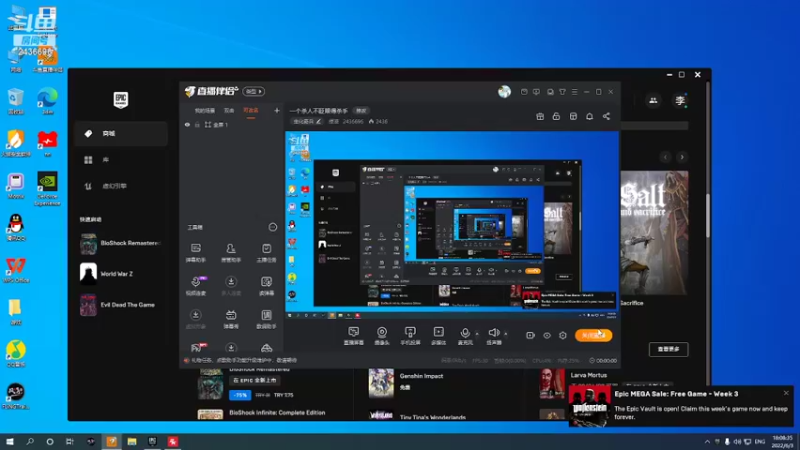
Task: Mute the speaker icon
Action: 493,333
